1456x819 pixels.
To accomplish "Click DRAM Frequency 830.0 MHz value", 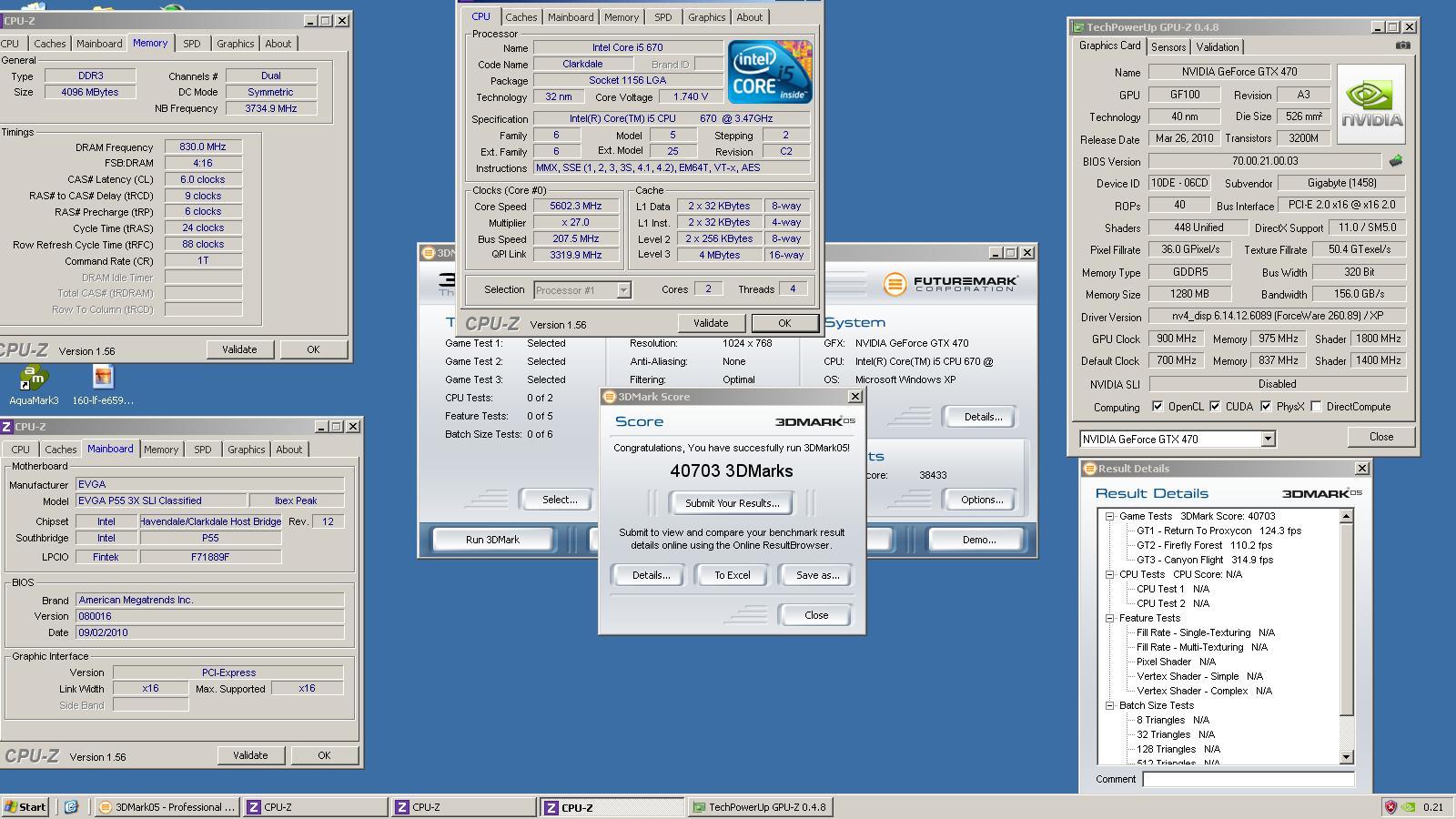I will 203,147.
